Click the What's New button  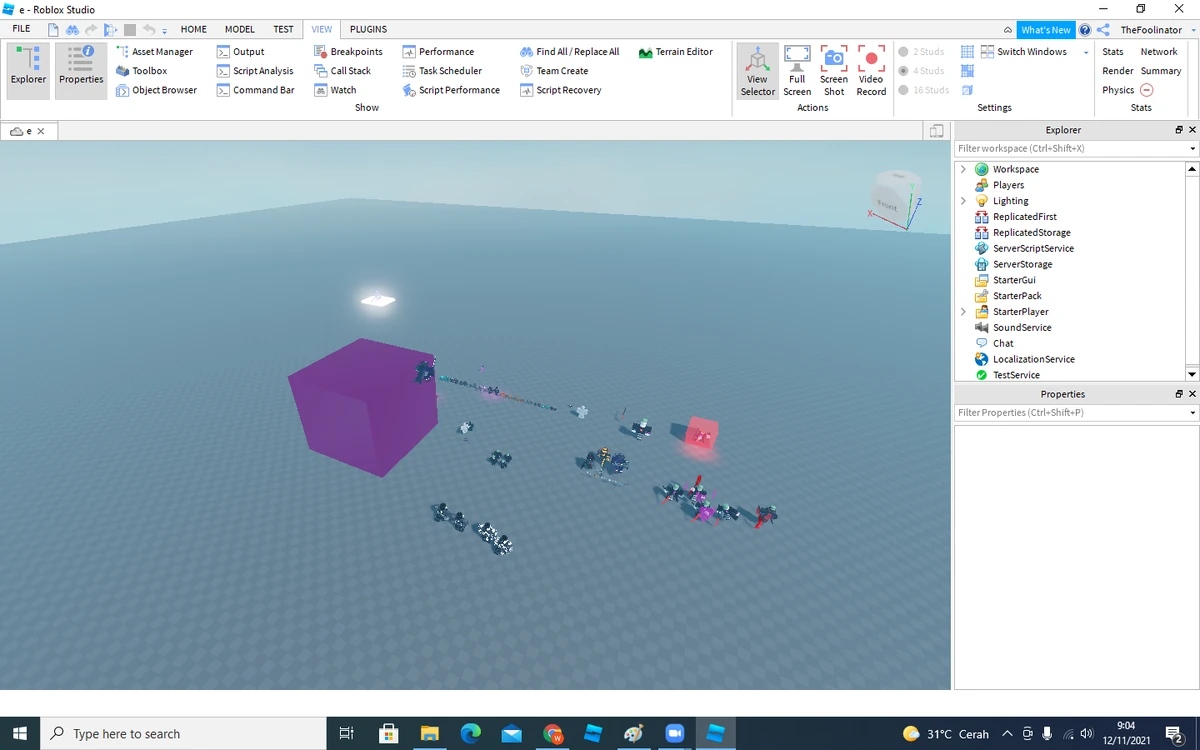click(x=1046, y=29)
